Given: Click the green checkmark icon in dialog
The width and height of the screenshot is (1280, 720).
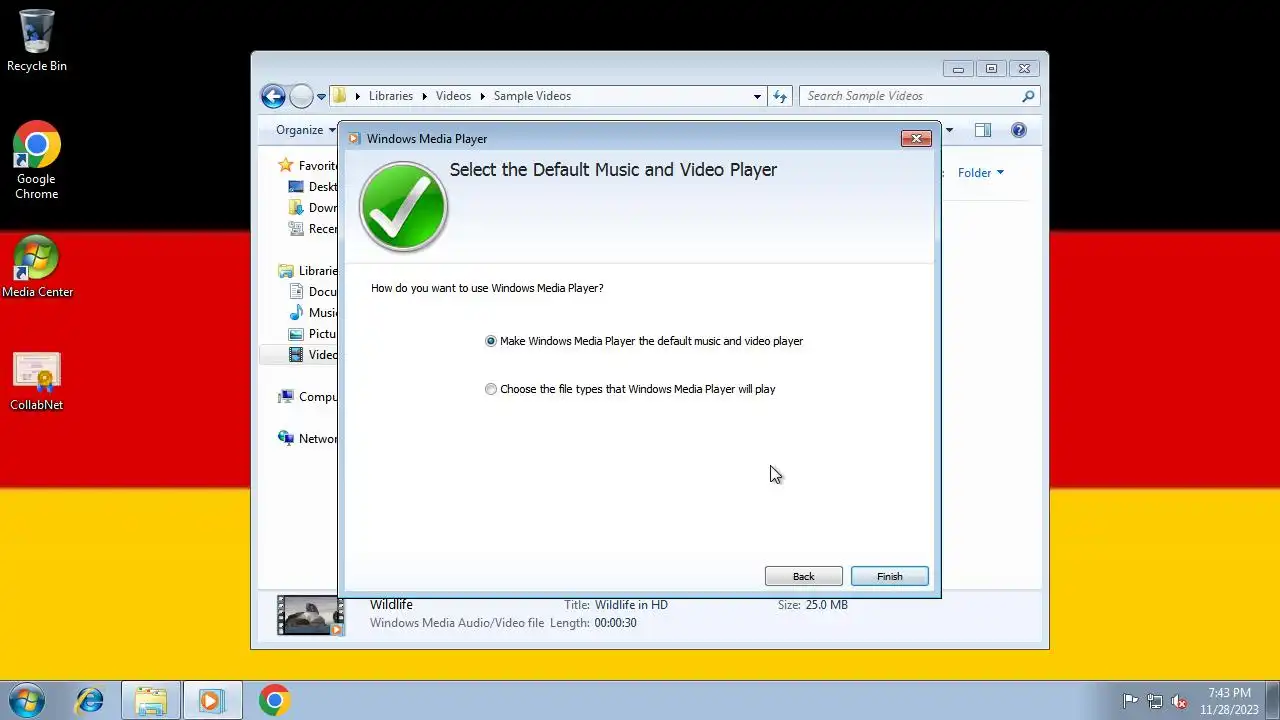Looking at the screenshot, I should click(403, 207).
